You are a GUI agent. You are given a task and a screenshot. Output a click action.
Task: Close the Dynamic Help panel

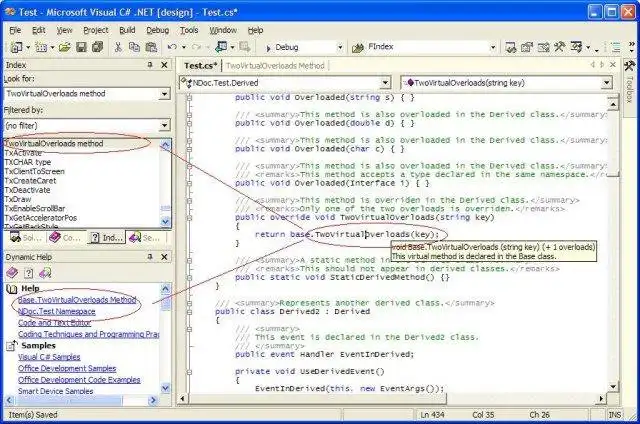point(164,257)
